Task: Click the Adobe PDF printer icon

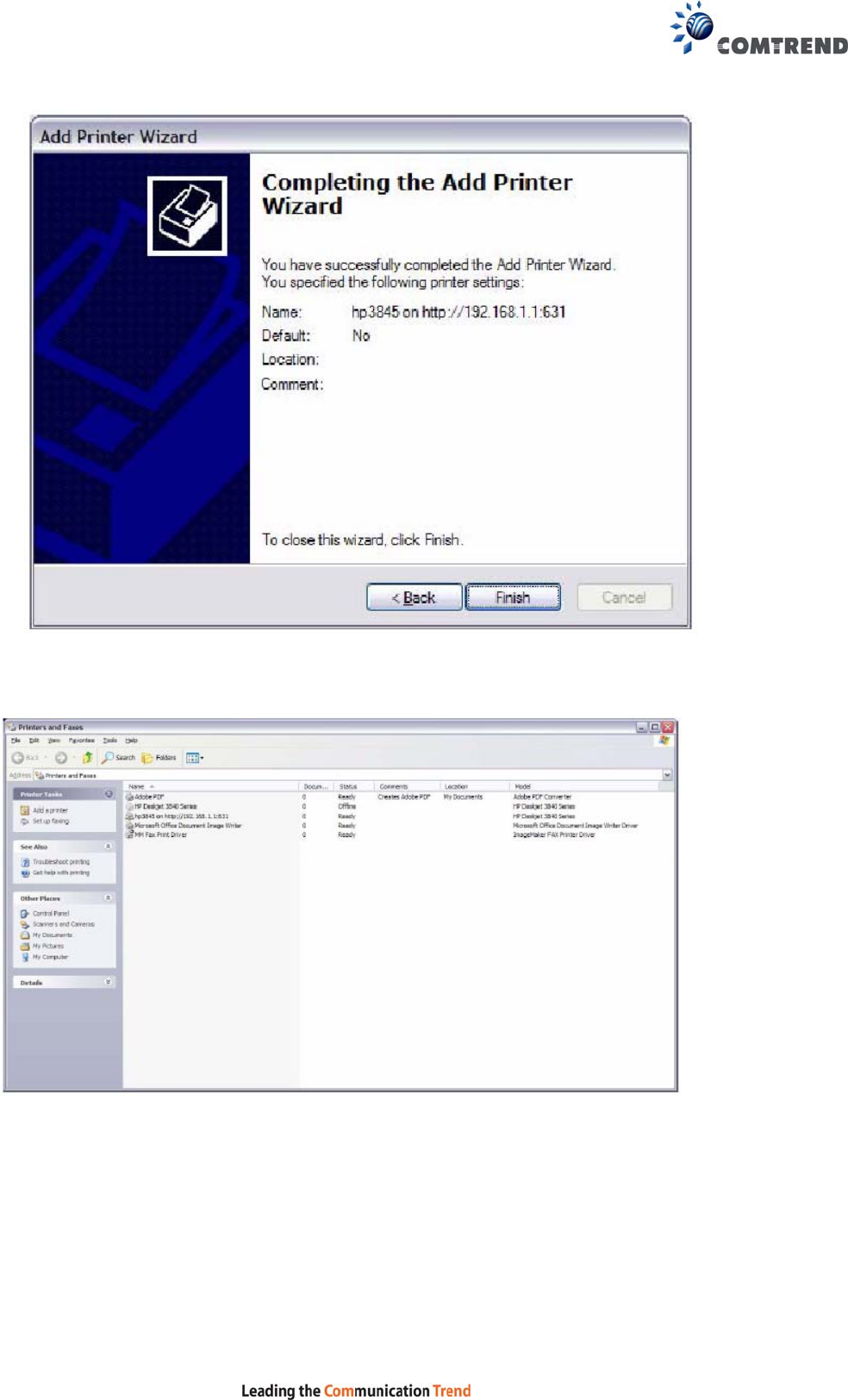Action: click(x=130, y=797)
